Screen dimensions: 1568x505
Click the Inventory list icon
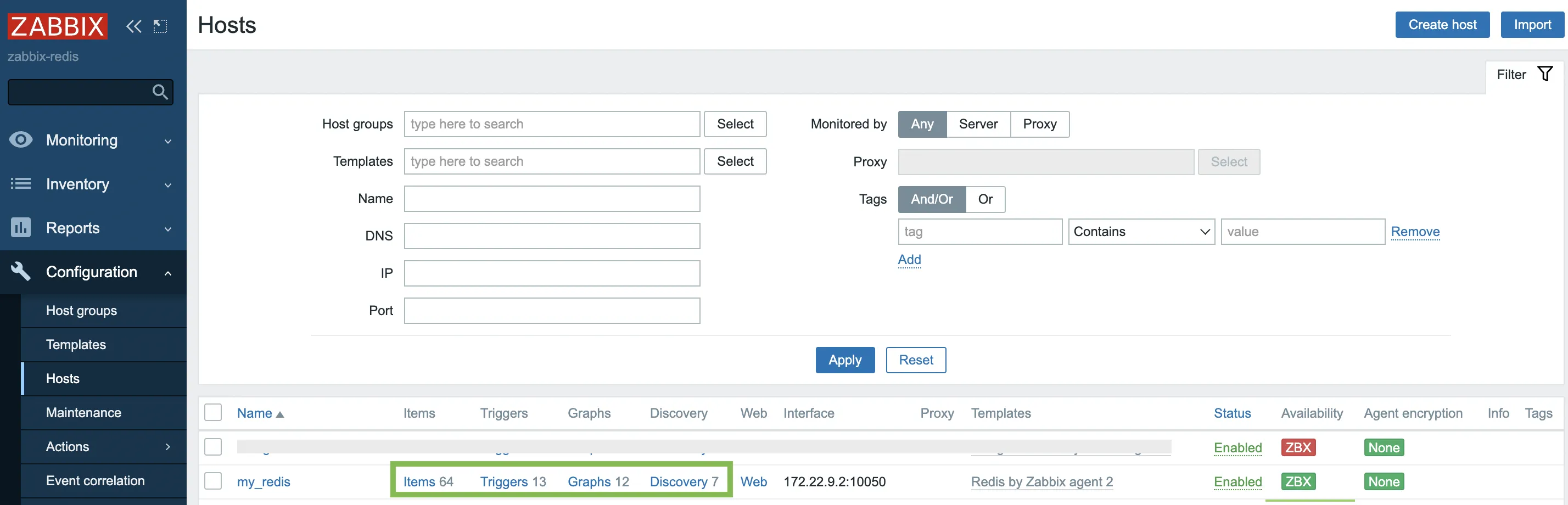tap(21, 184)
